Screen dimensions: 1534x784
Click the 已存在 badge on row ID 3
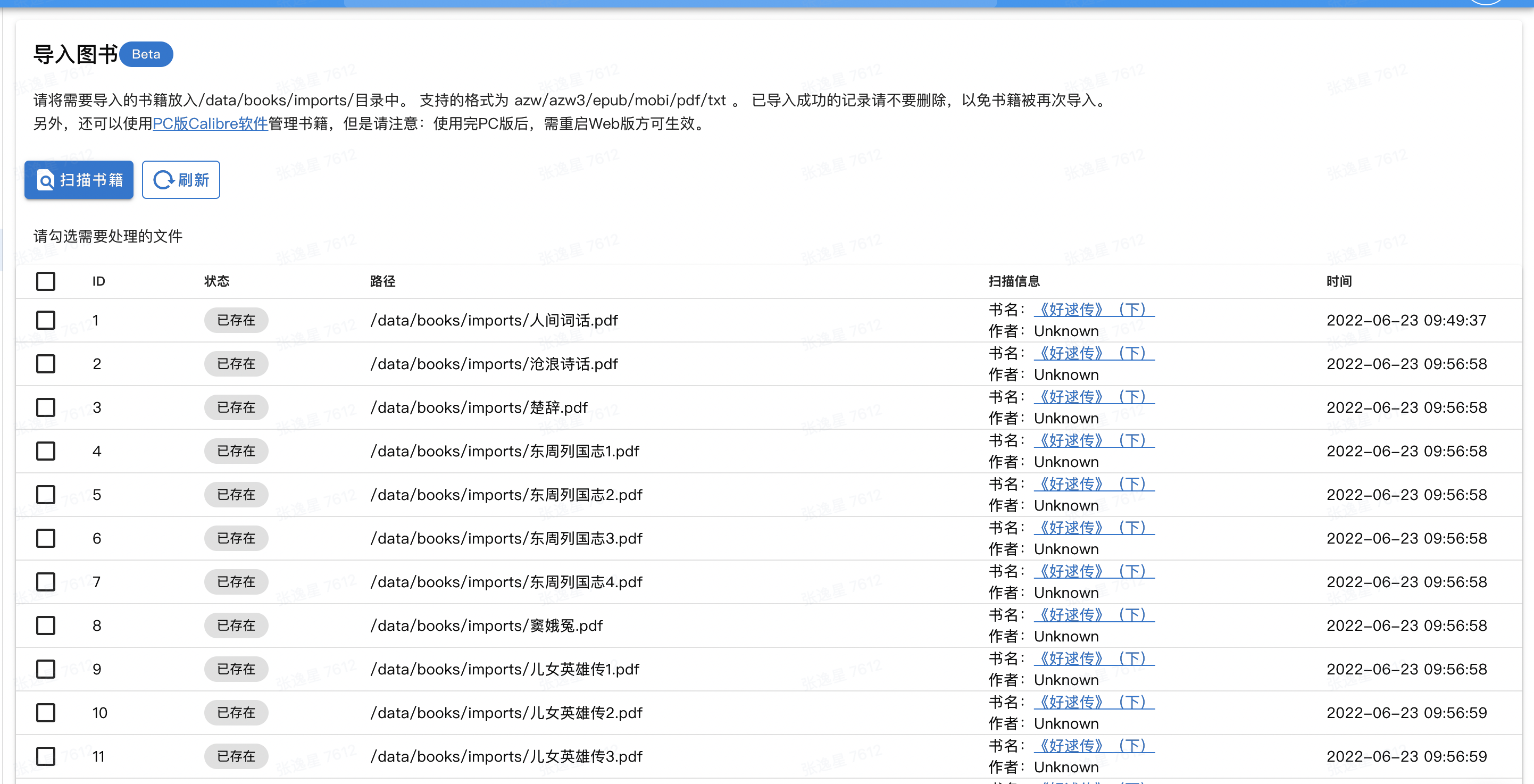tap(236, 407)
